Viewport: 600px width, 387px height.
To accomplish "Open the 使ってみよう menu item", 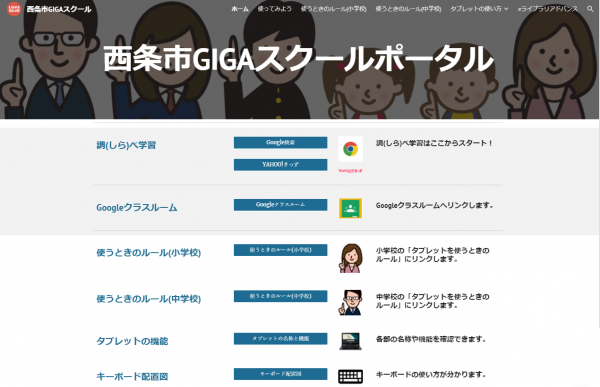I will (x=274, y=9).
